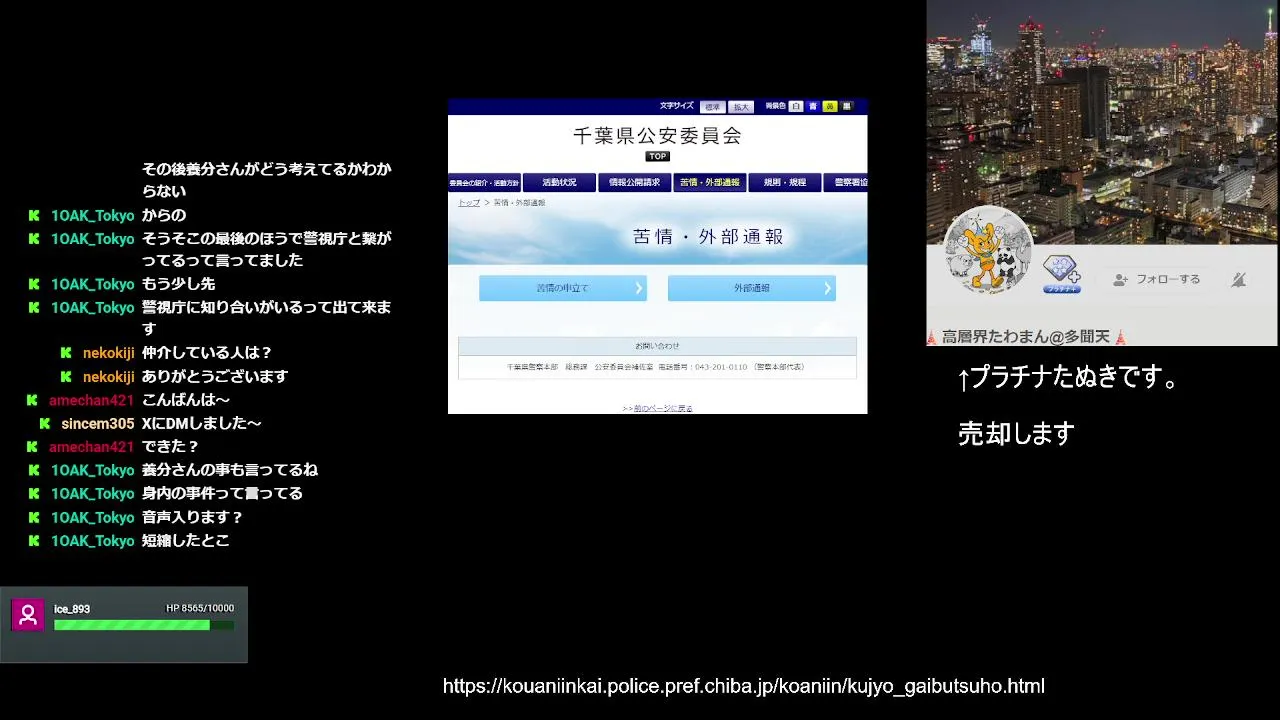Click the black TOP badge under site title
1280x720 pixels.
coord(657,156)
